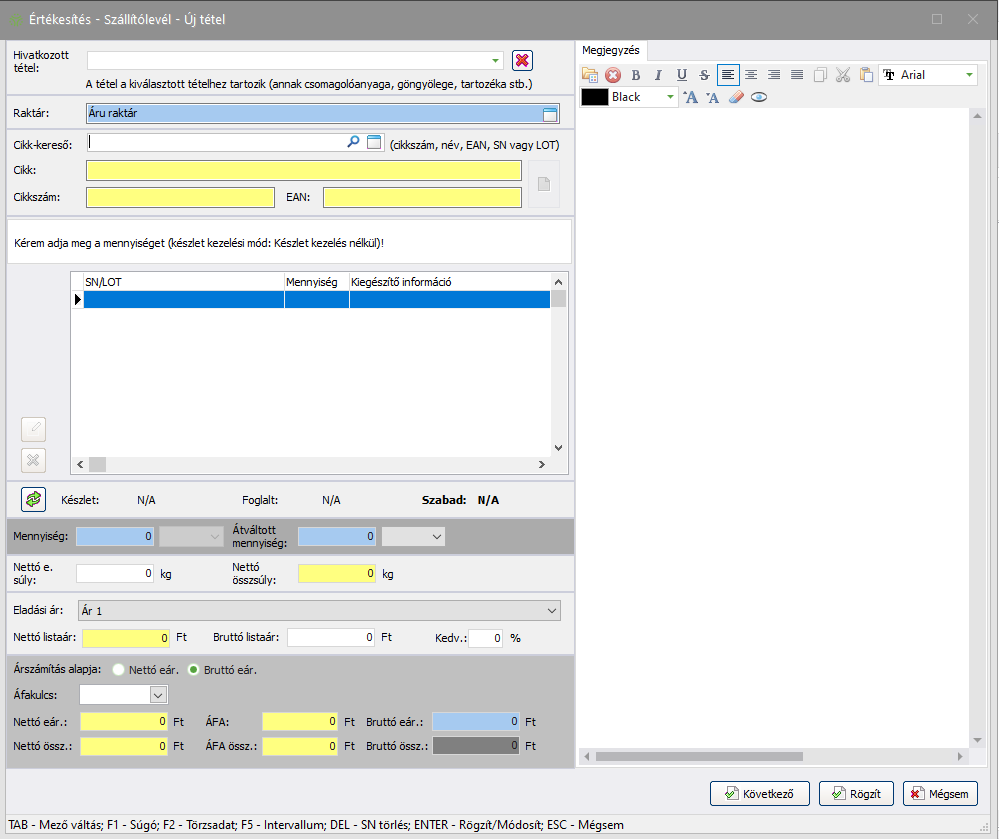Viewport: 999px width, 839px height.
Task: Toggle the eye preview icon in toolbar
Action: pos(759,97)
